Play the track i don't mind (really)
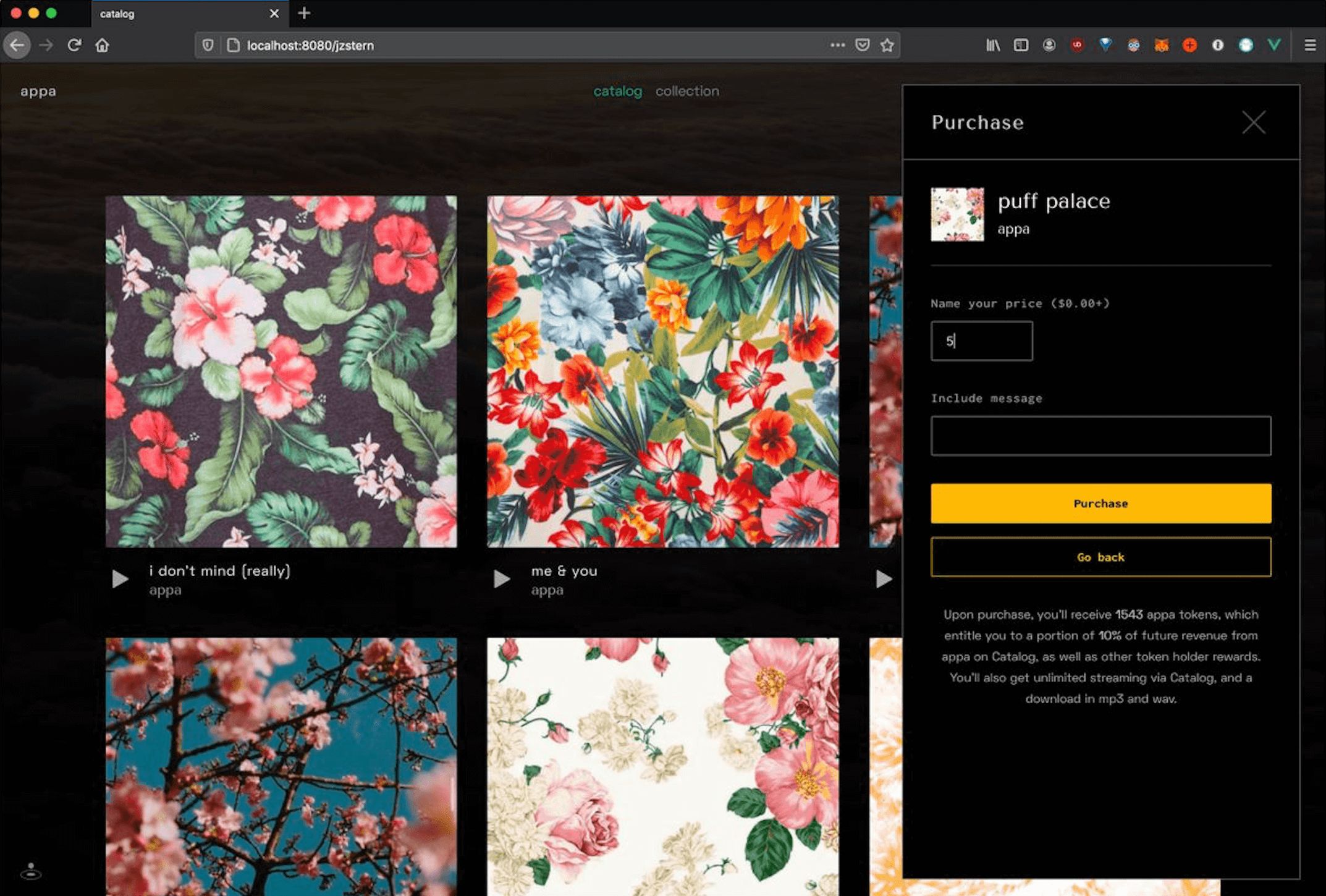The width and height of the screenshot is (1326, 896). coord(120,579)
